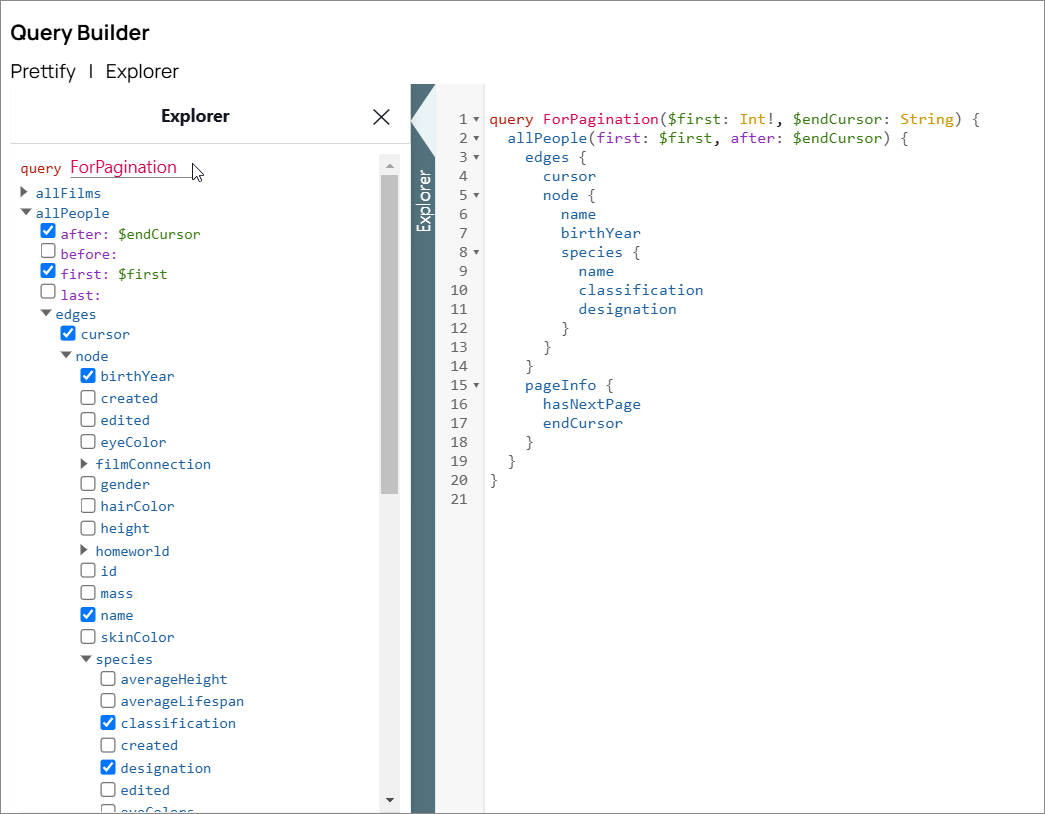This screenshot has width=1045, height=814.
Task: Enable the averageLifespan checkbox
Action: (108, 701)
